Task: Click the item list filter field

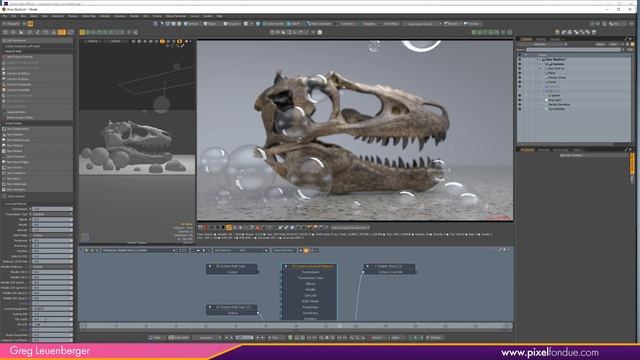Action: pyautogui.click(x=573, y=49)
